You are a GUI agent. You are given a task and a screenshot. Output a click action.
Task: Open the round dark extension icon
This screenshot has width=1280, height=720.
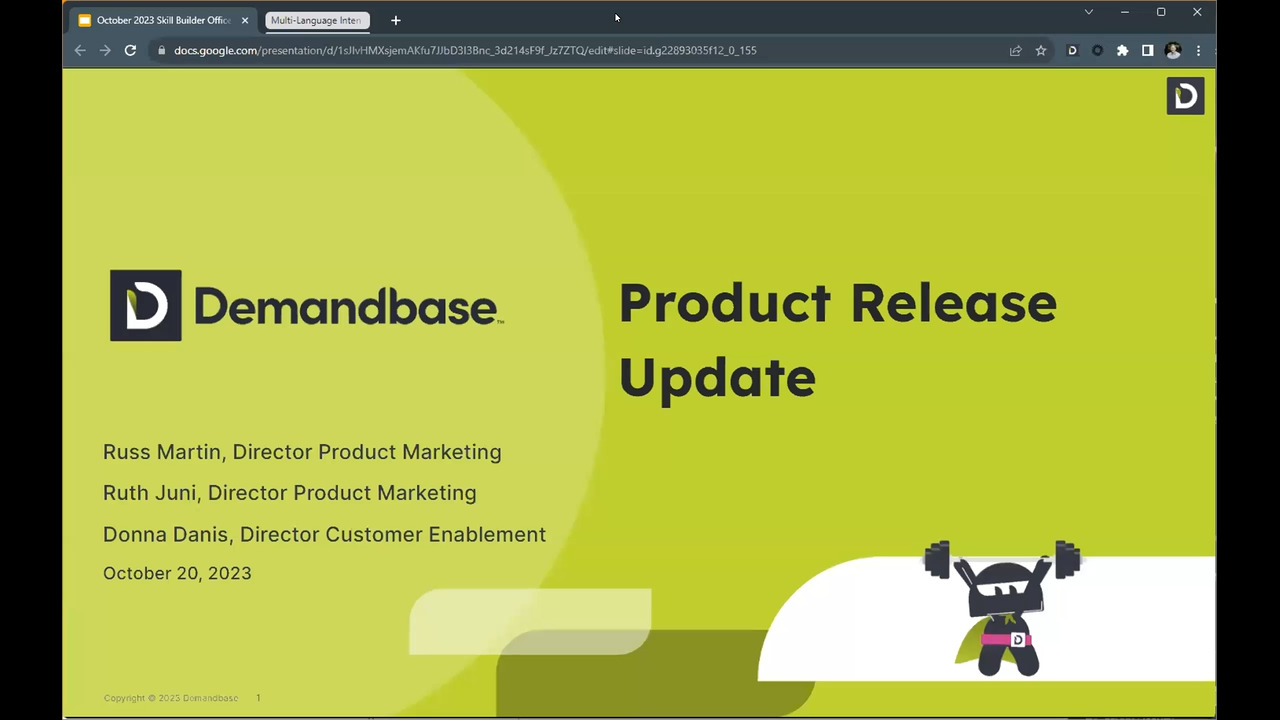click(x=1097, y=50)
